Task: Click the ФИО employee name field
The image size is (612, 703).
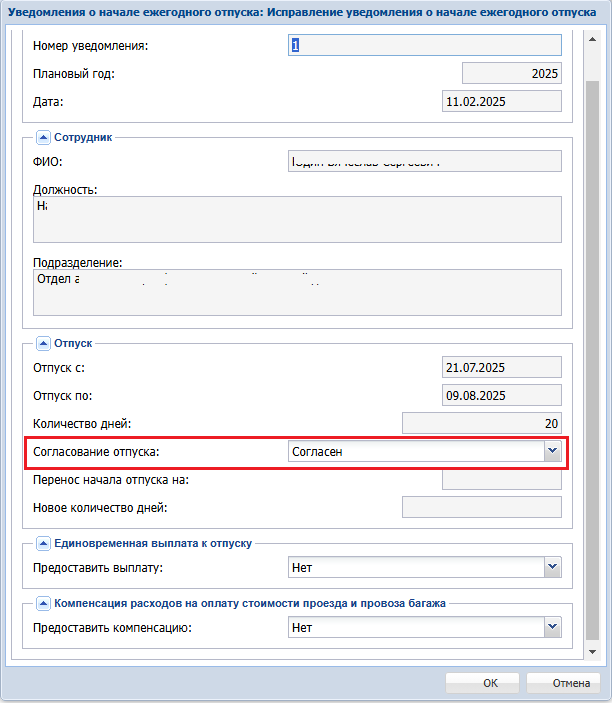Action: click(x=424, y=162)
